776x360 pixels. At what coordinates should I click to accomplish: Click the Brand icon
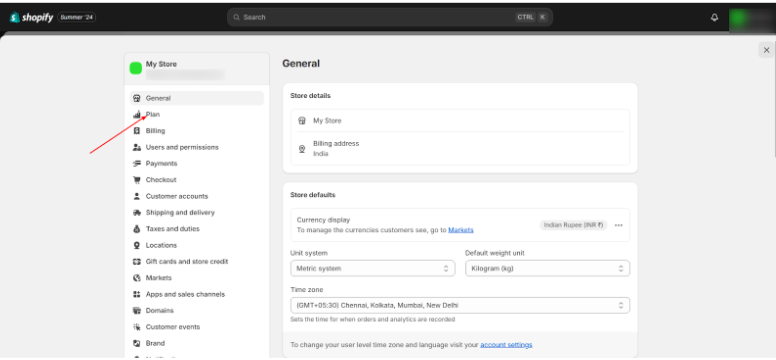click(x=137, y=343)
